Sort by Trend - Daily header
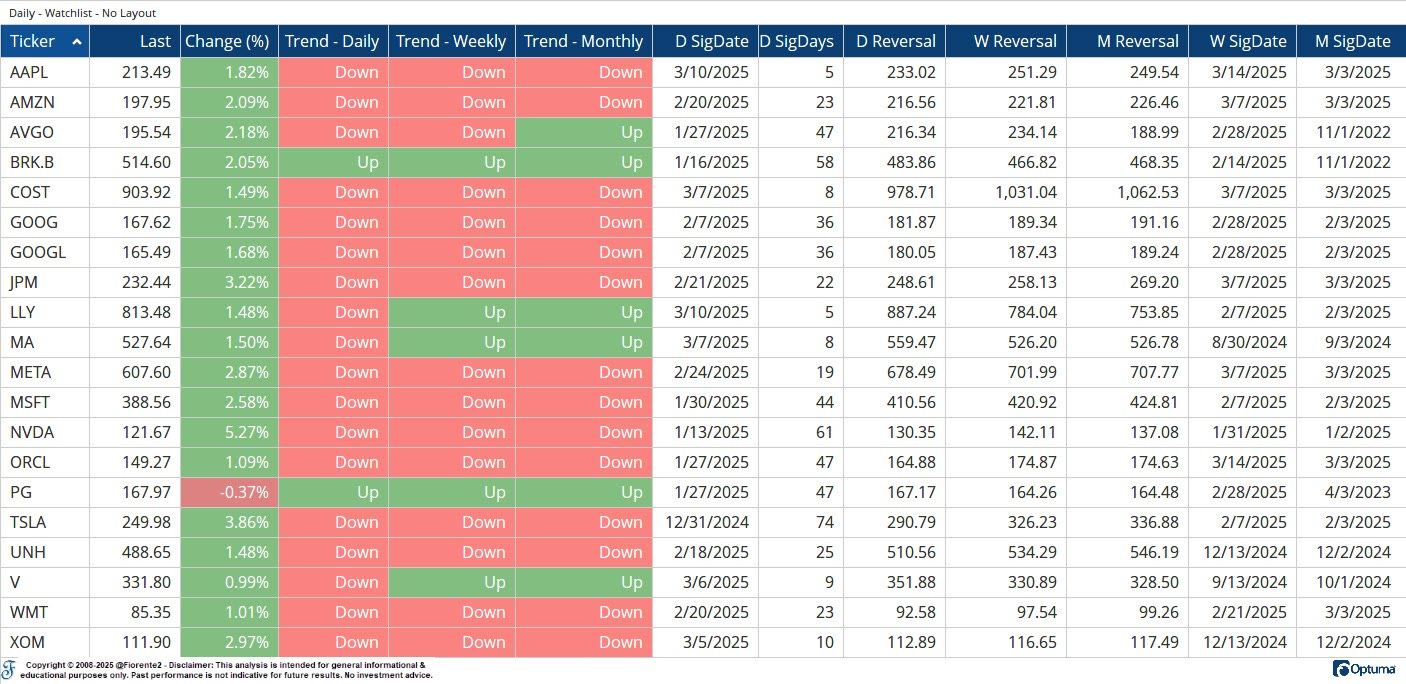 click(332, 41)
